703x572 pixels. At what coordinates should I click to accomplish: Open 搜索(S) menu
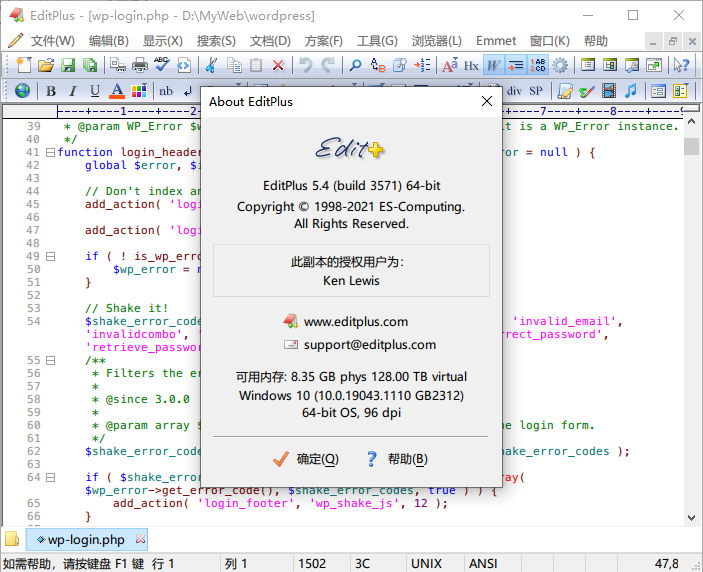(x=216, y=41)
